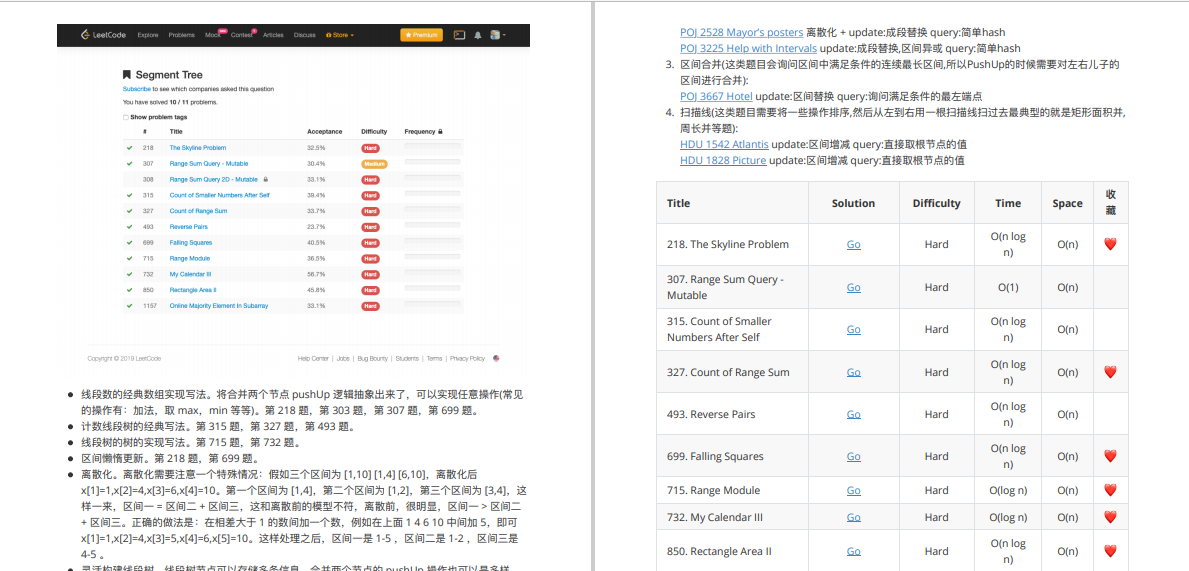Image resolution: width=1189 pixels, height=571 pixels.
Task: Click the frequency bar for The Skyline Problem
Action: [x=432, y=146]
